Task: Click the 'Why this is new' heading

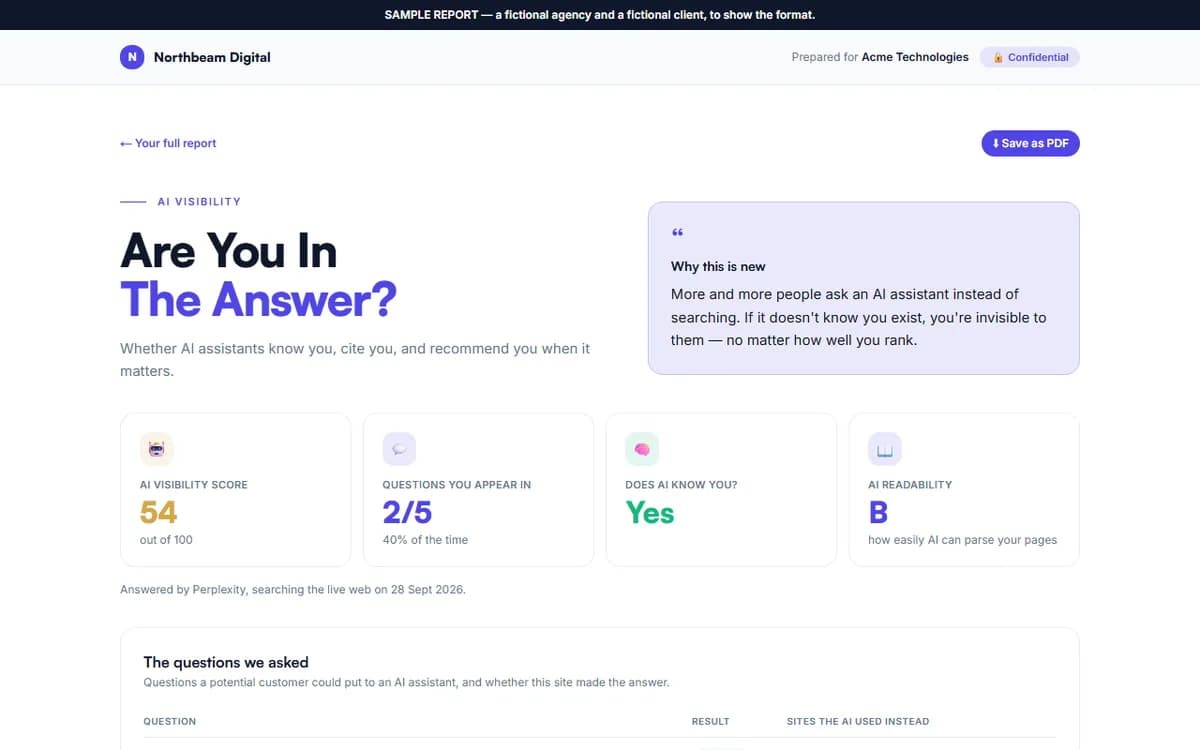Action: click(x=718, y=266)
